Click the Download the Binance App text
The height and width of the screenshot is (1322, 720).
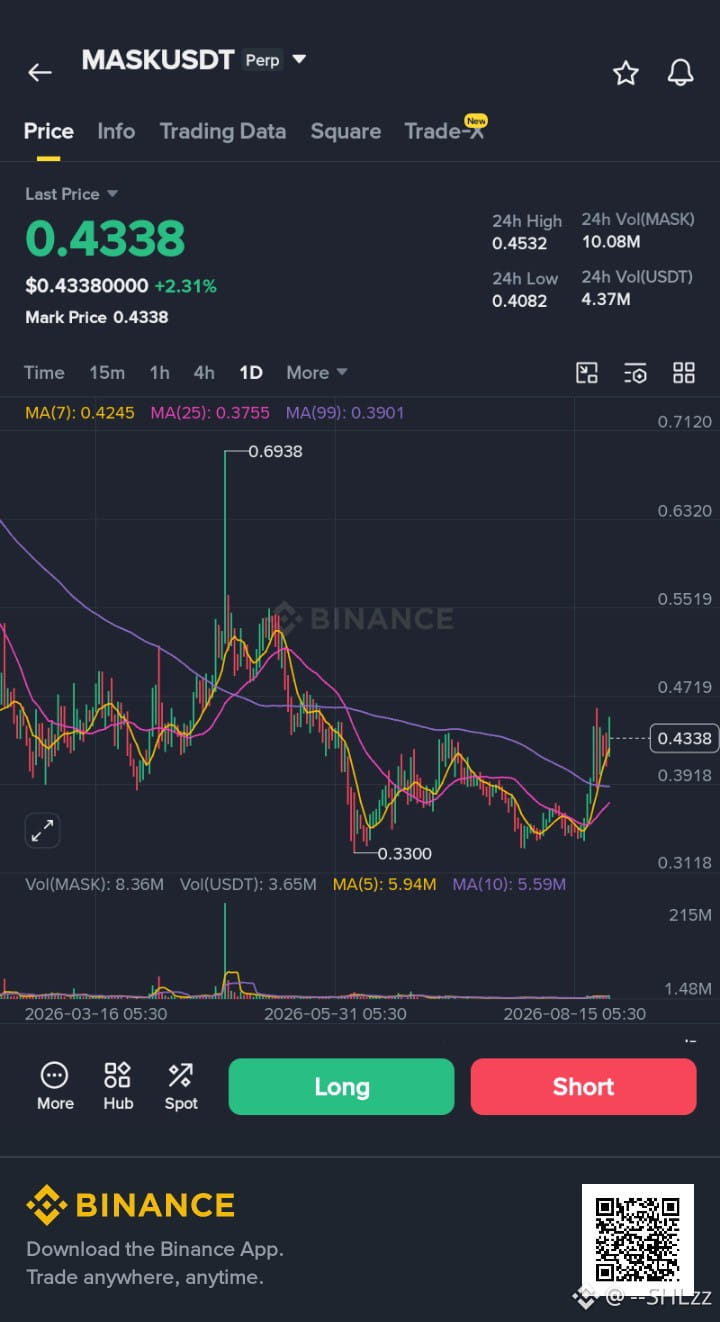click(x=155, y=1249)
